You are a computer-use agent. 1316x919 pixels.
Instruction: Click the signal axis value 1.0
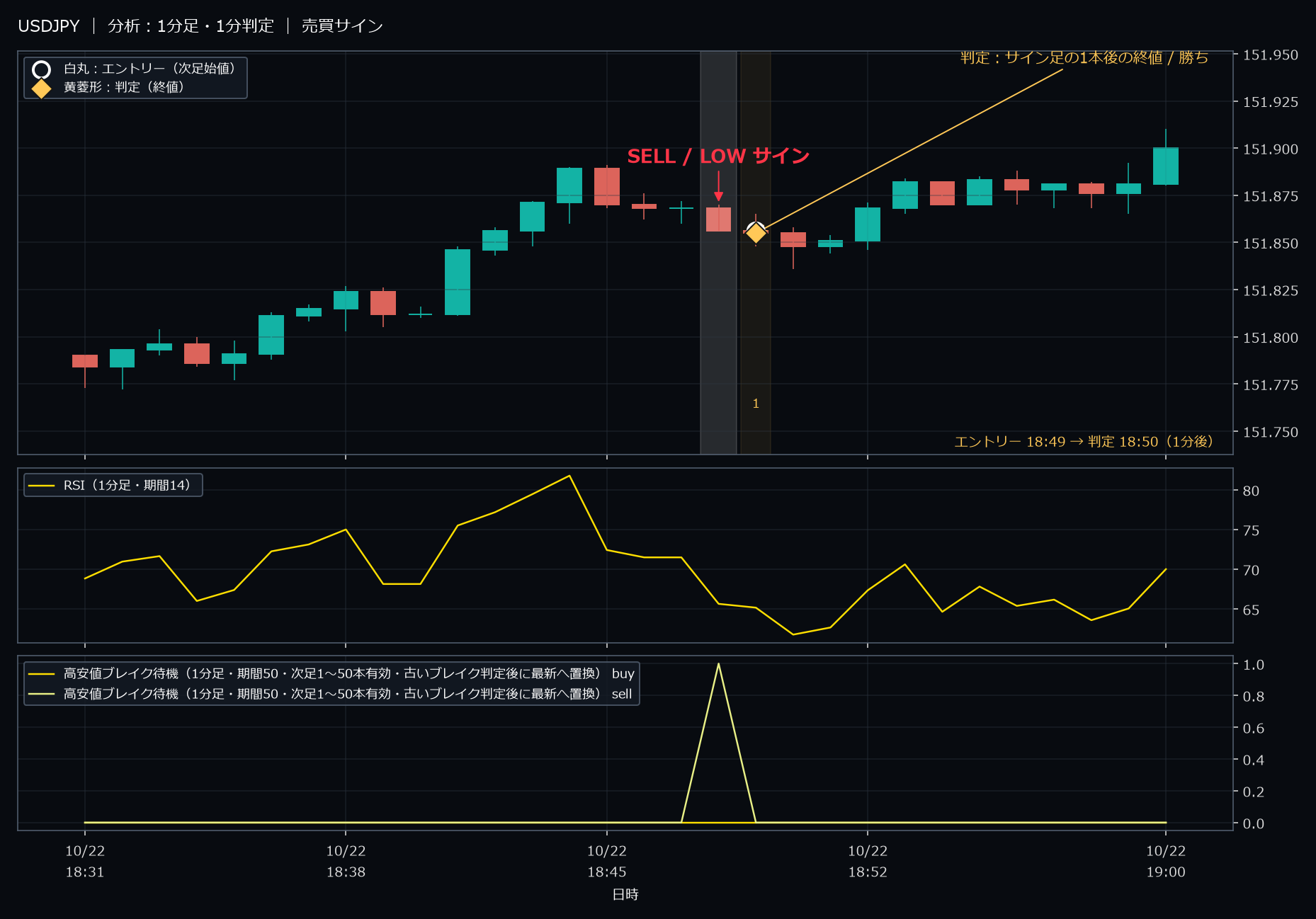tap(1253, 664)
